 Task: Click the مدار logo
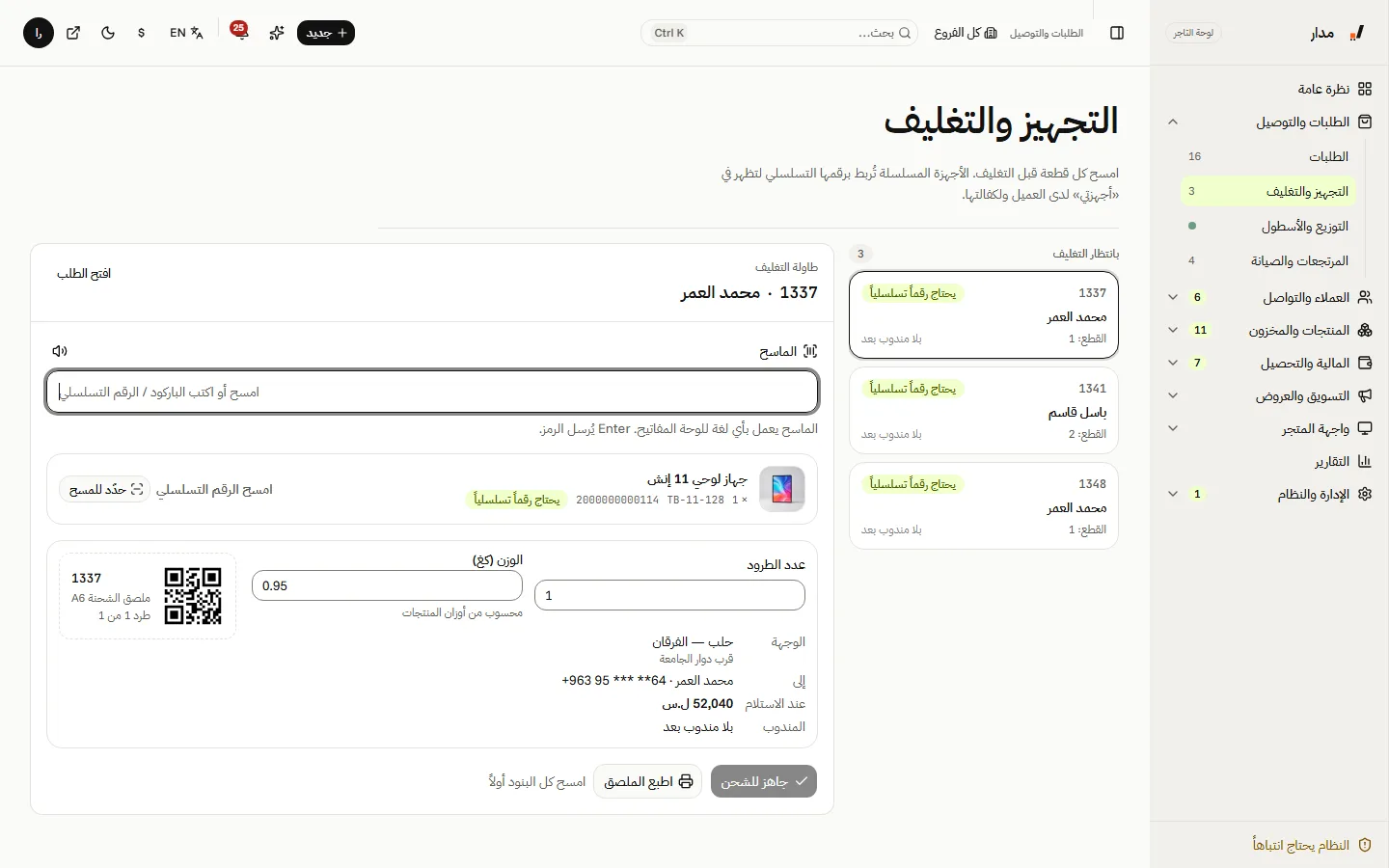coord(1337,33)
